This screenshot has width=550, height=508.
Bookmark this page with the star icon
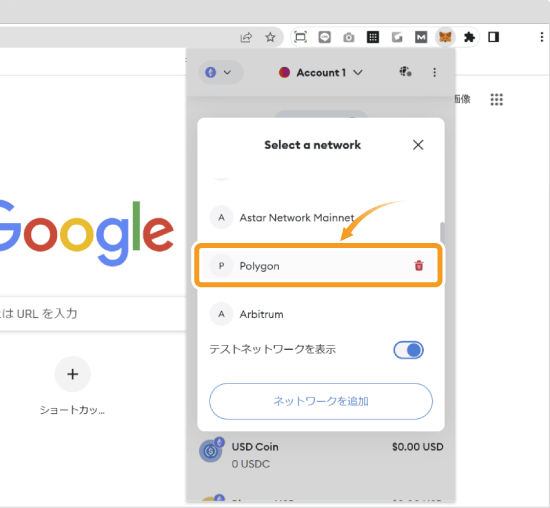[x=270, y=37]
